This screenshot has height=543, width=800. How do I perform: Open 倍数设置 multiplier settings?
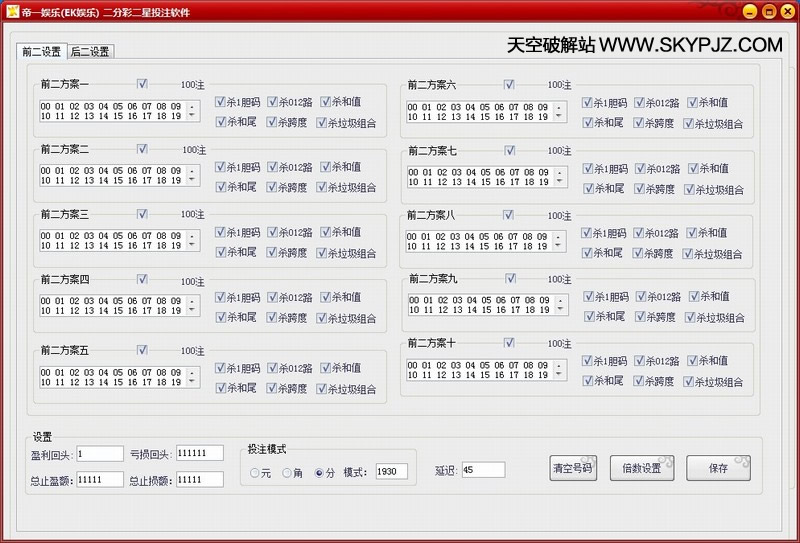(x=642, y=469)
